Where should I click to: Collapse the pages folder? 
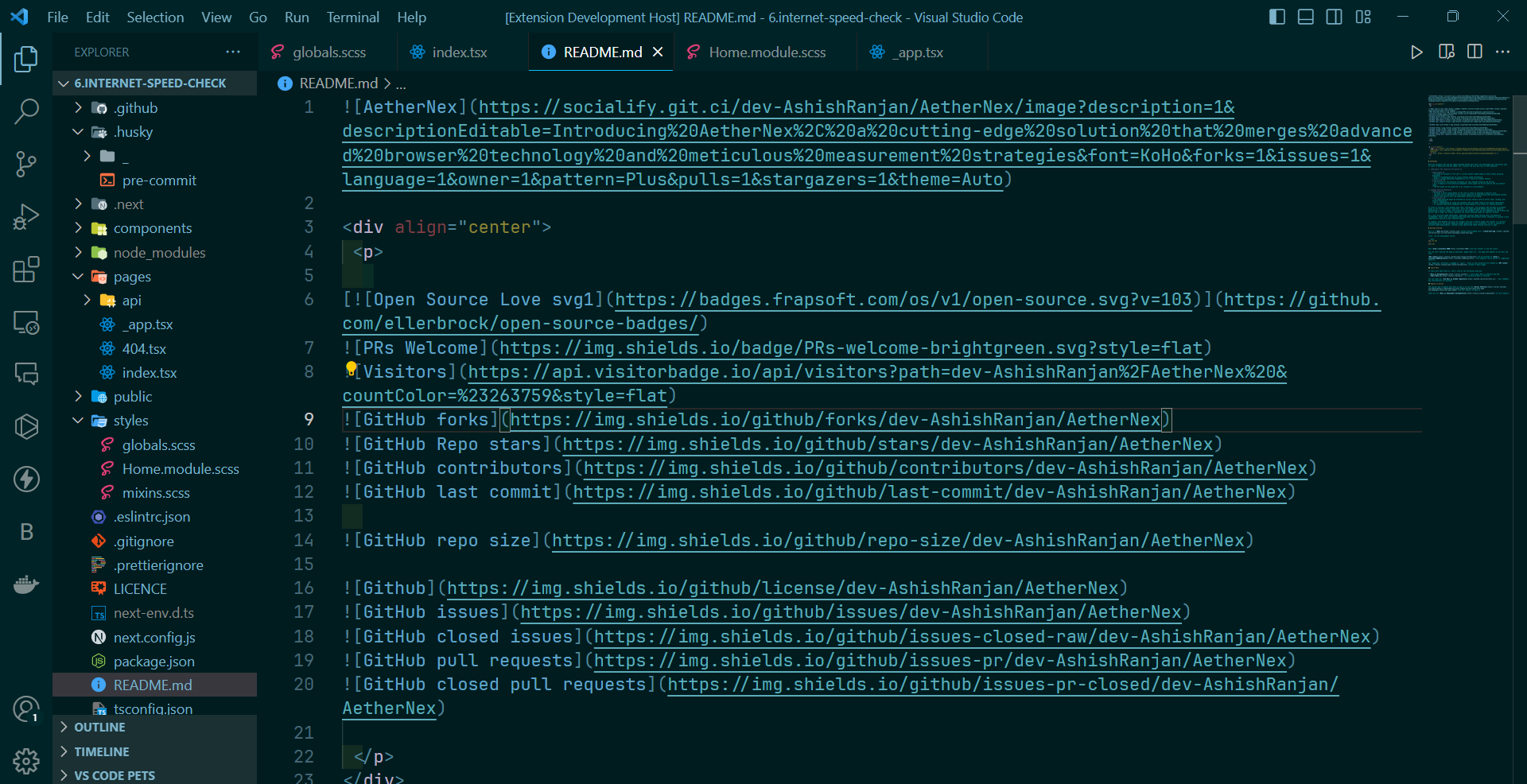[x=78, y=276]
